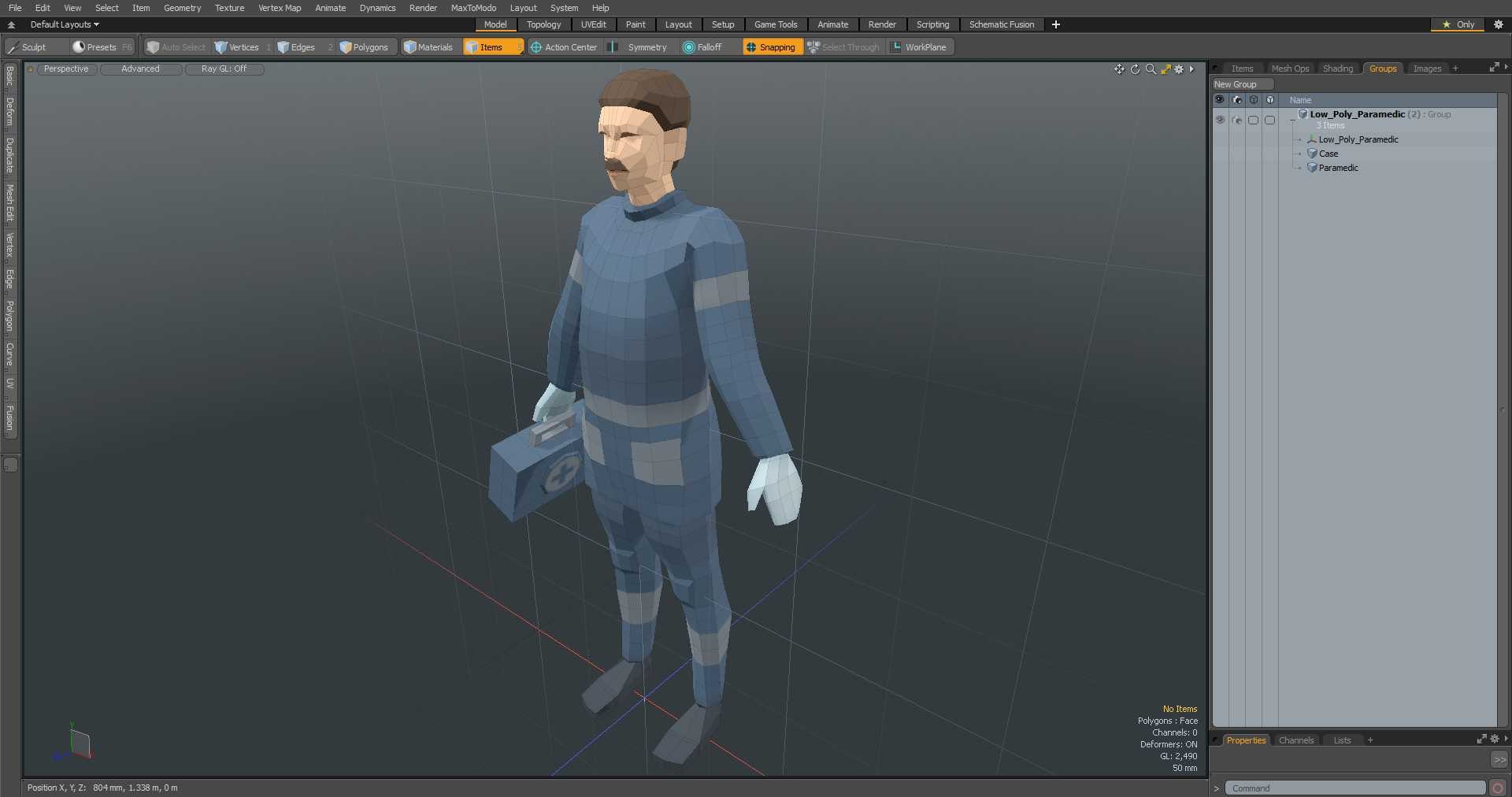
Task: Open the Action Center options
Action: (x=564, y=47)
